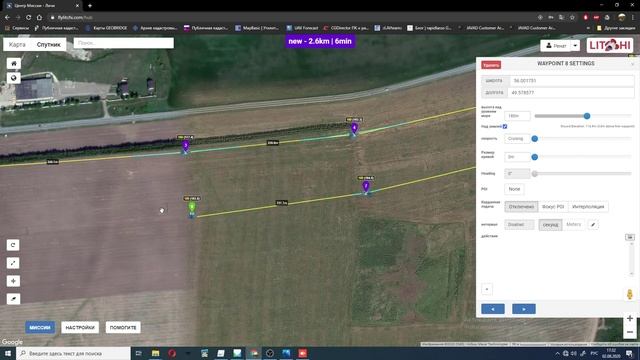
Task: Select purple waypoint marker 4
Action: (354, 128)
